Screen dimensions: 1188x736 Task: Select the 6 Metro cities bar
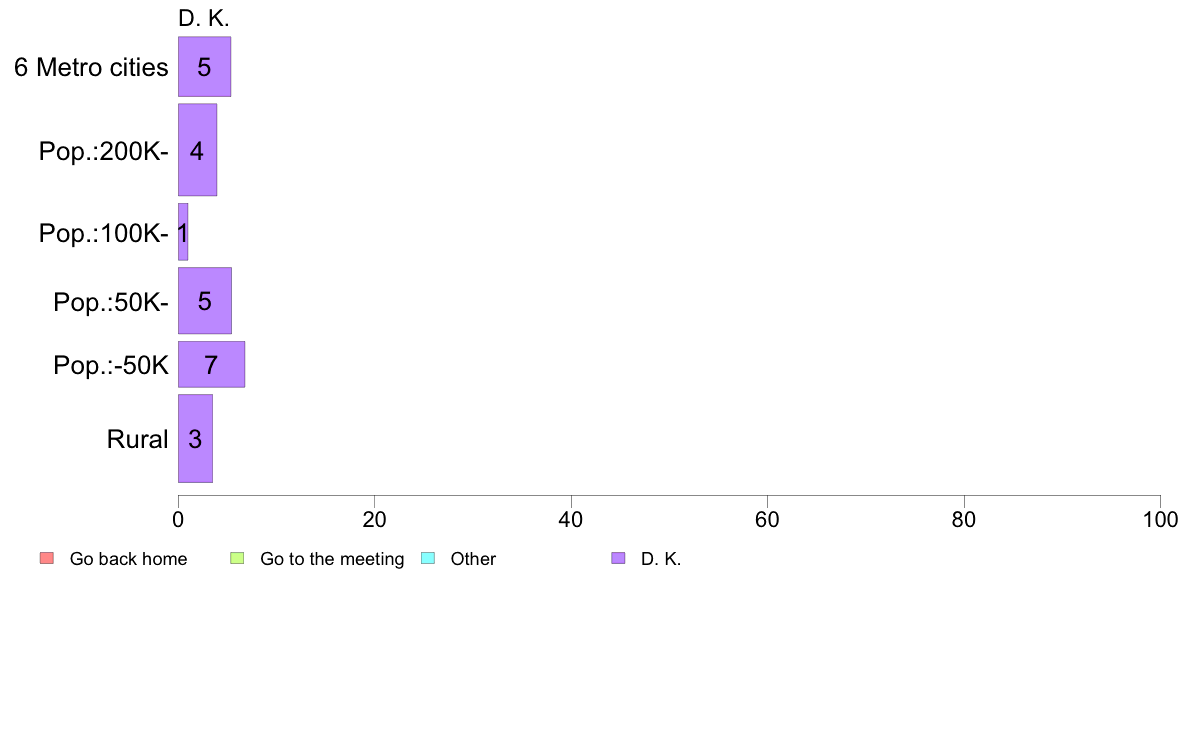pyautogui.click(x=205, y=67)
